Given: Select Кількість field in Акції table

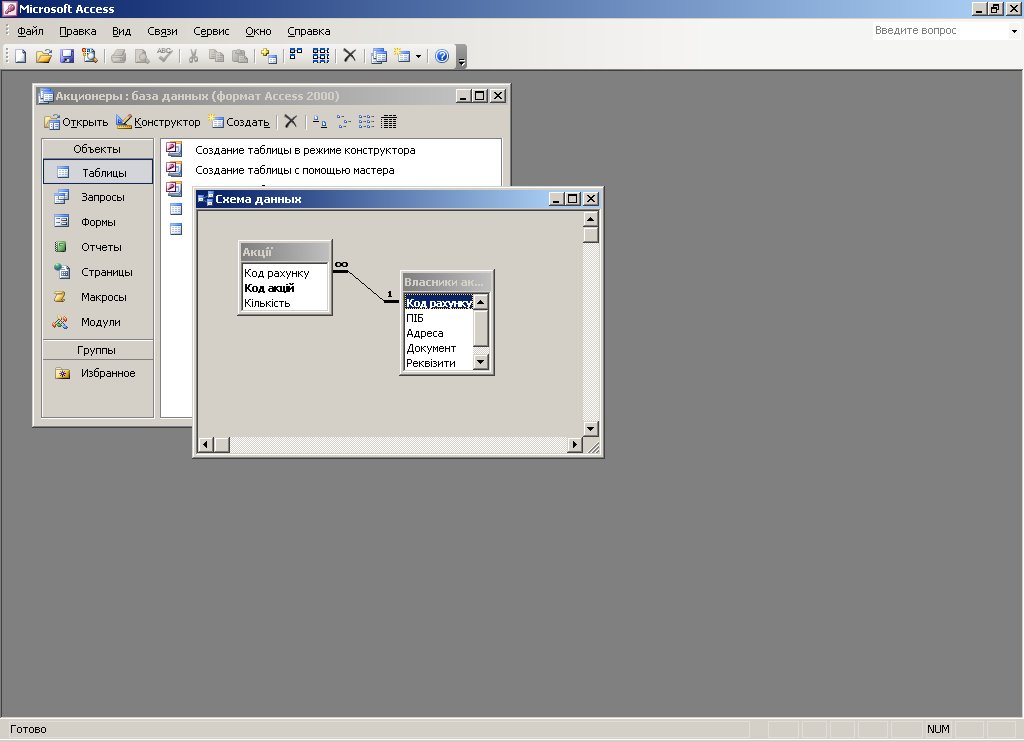Looking at the screenshot, I should [285, 303].
